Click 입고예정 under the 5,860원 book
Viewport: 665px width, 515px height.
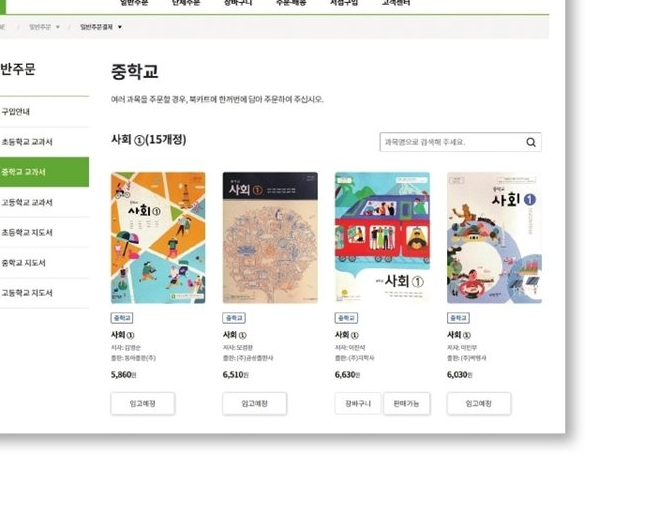tap(142, 403)
